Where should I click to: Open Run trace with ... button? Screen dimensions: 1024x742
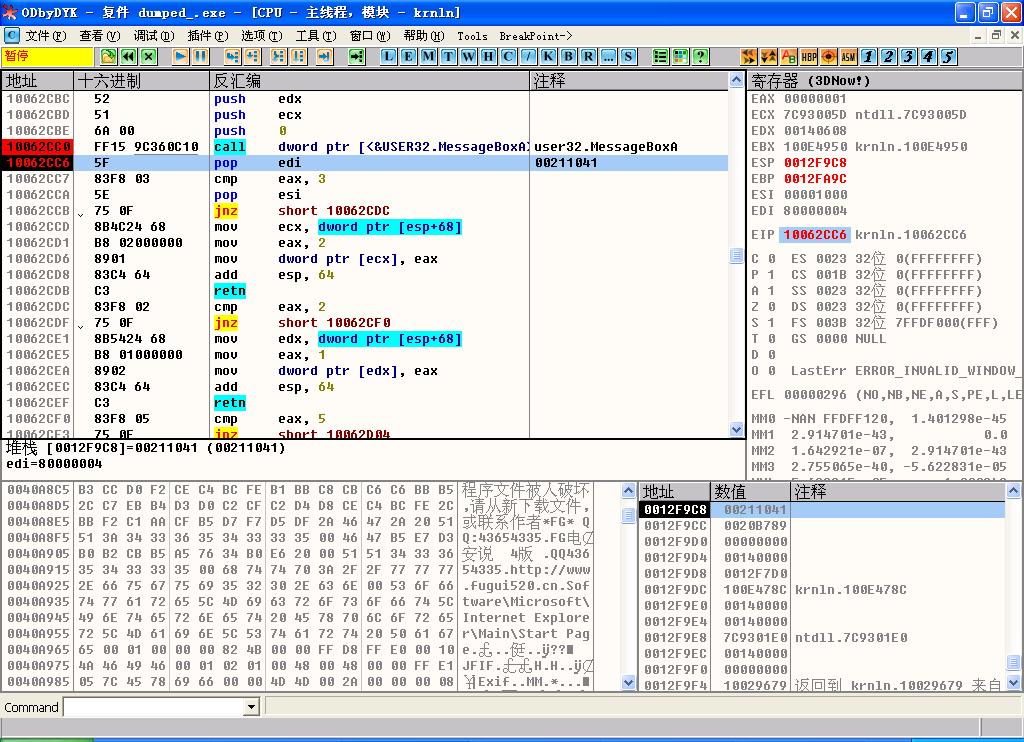click(x=609, y=57)
